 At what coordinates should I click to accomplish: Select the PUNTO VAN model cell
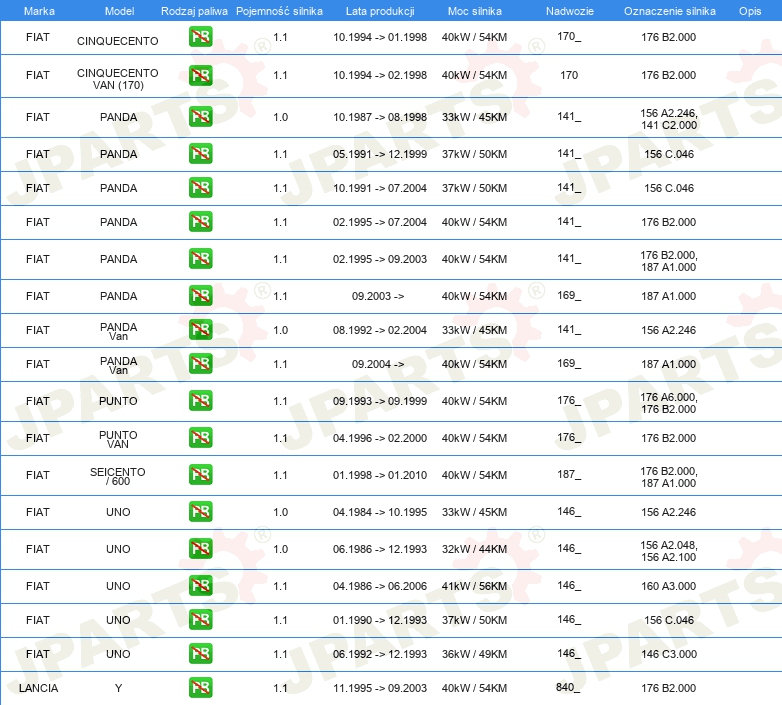click(118, 439)
